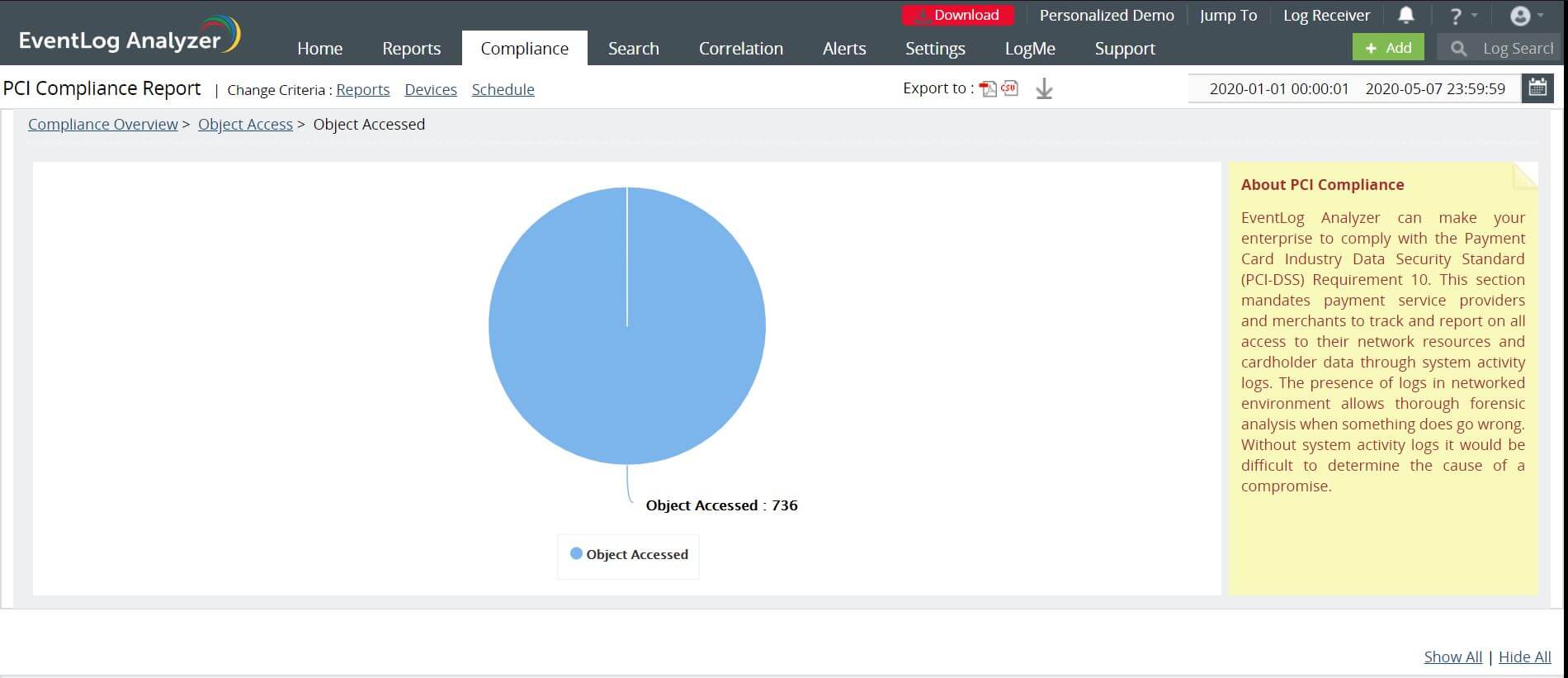Click the 'PCI Compliance Report' title
Image resolution: width=1568 pixels, height=678 pixels.
(102, 88)
